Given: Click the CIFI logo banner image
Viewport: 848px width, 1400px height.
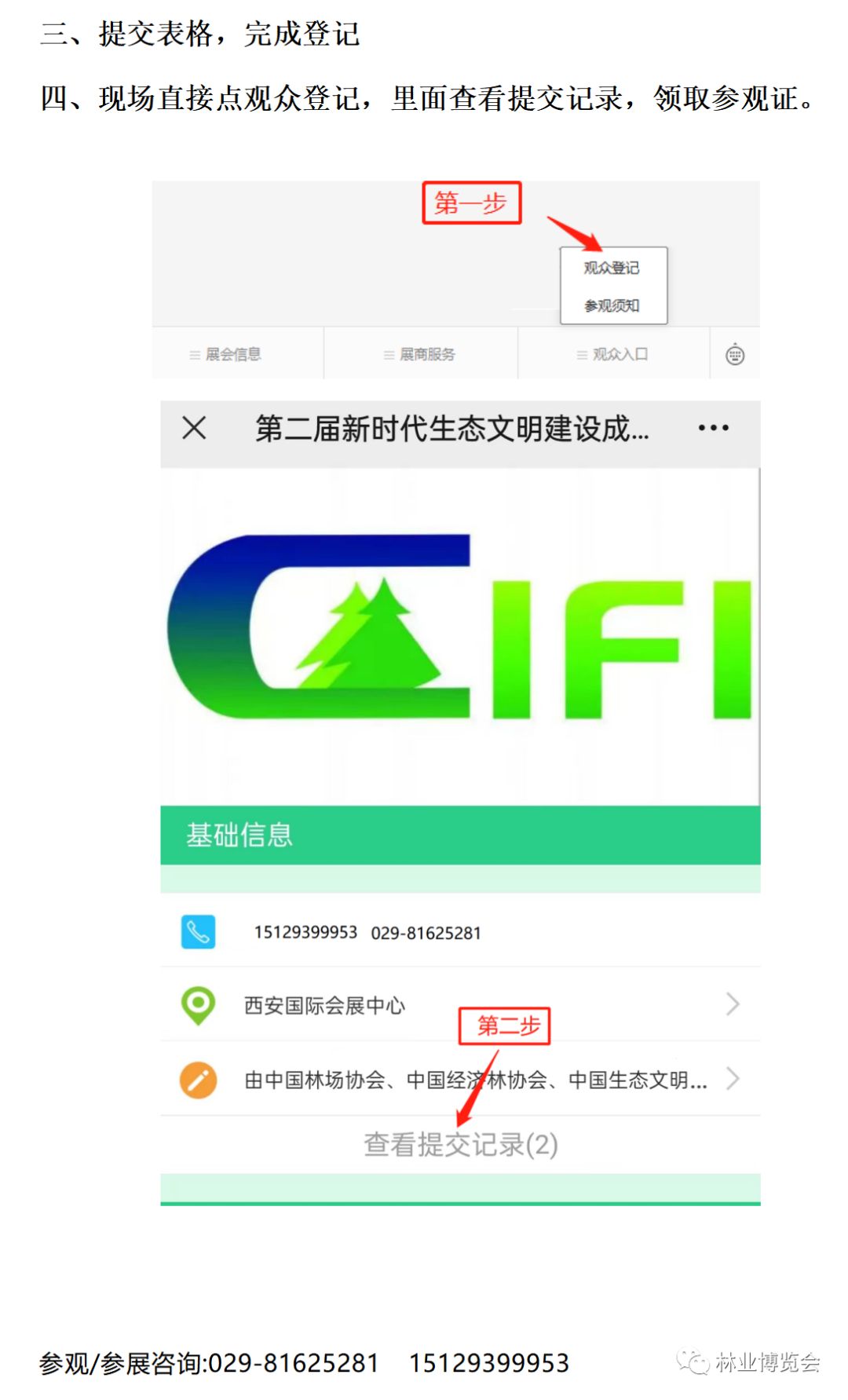Looking at the screenshot, I should click(x=460, y=637).
